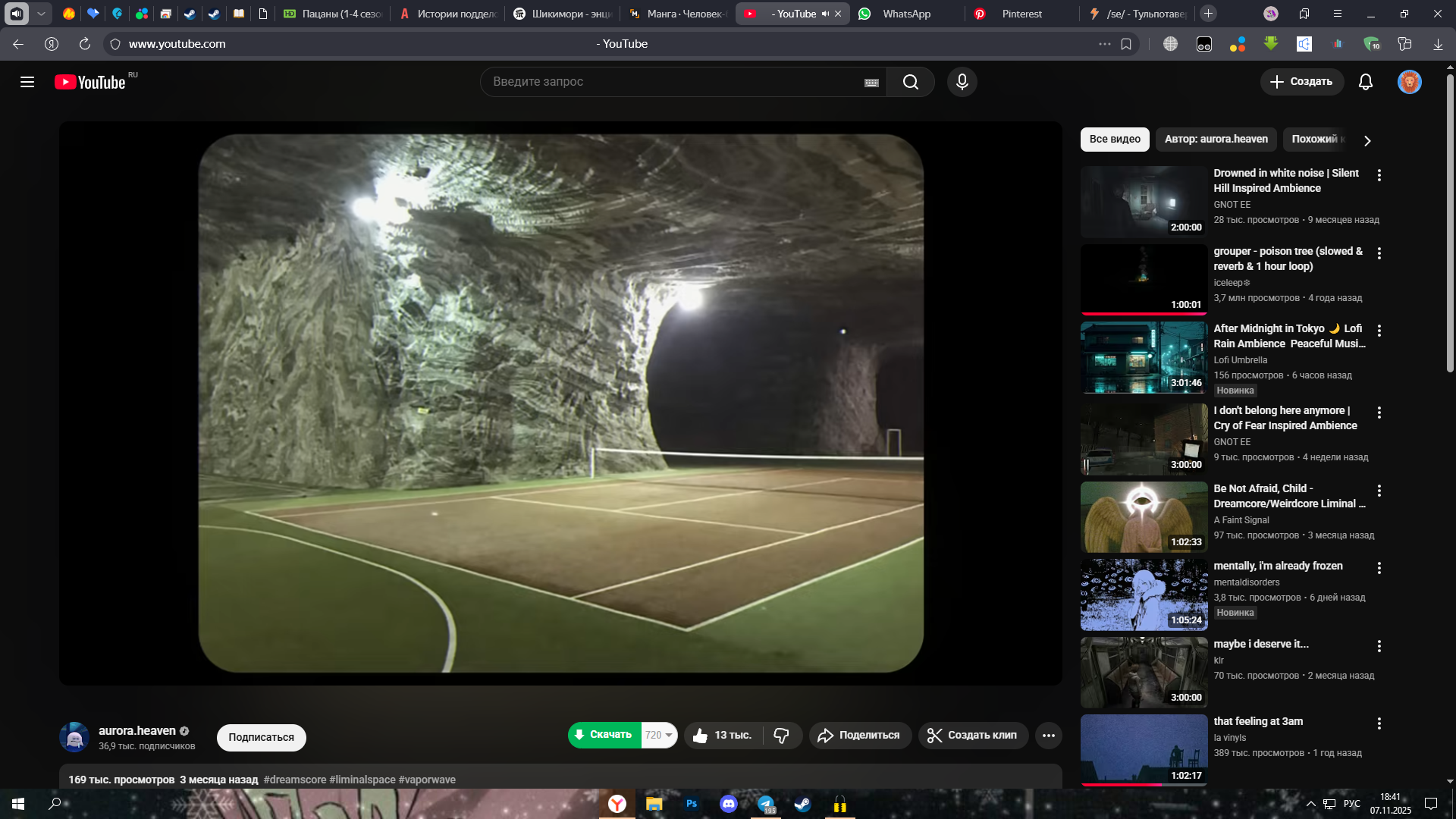Open the three-dots more actions button under video
The height and width of the screenshot is (819, 1456).
pyautogui.click(x=1048, y=735)
